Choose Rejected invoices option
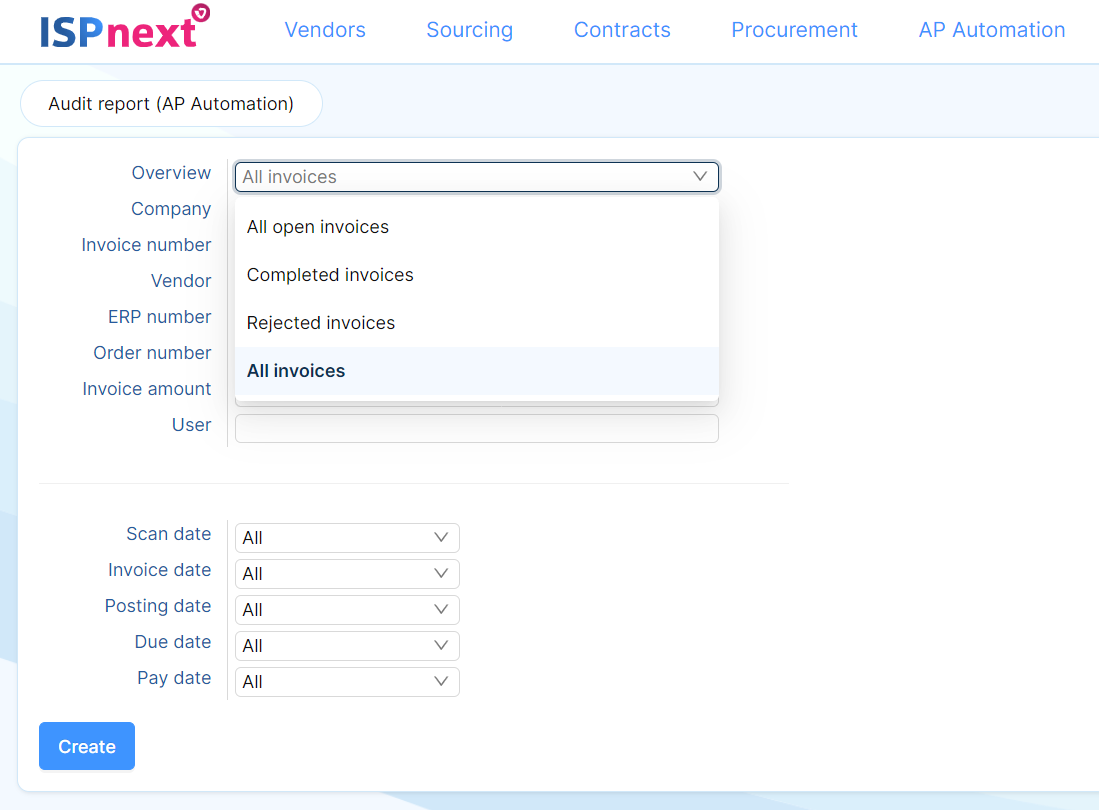1099x810 pixels. tap(477, 323)
